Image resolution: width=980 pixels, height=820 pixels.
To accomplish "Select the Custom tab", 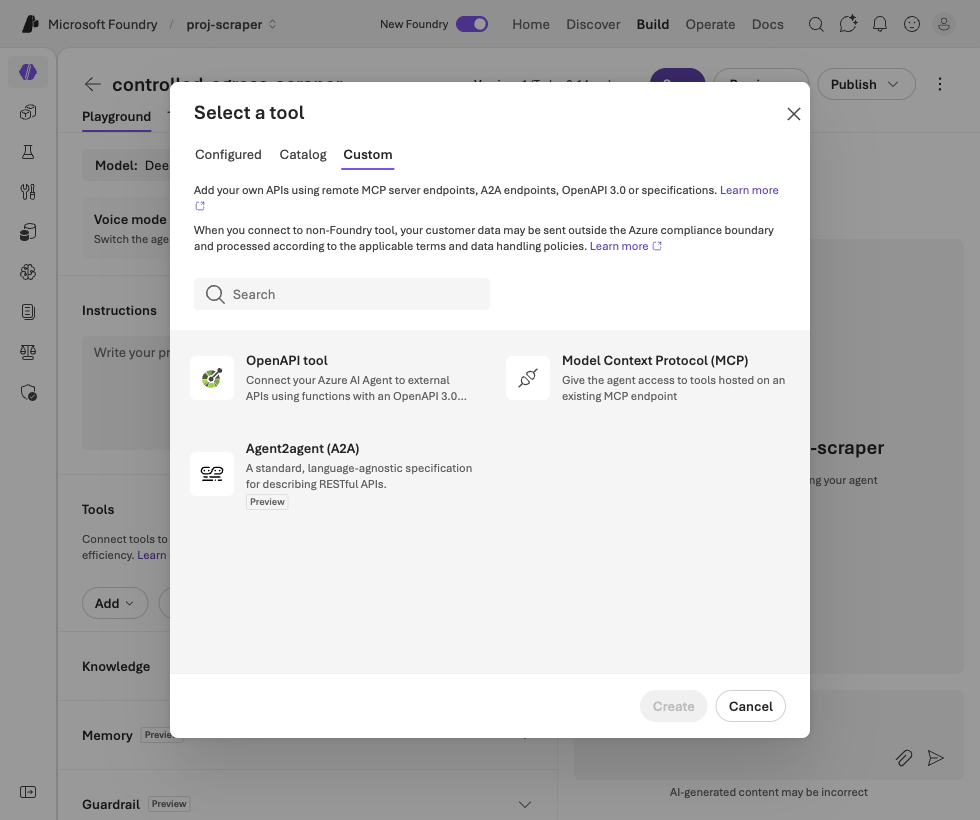I will point(368,154).
